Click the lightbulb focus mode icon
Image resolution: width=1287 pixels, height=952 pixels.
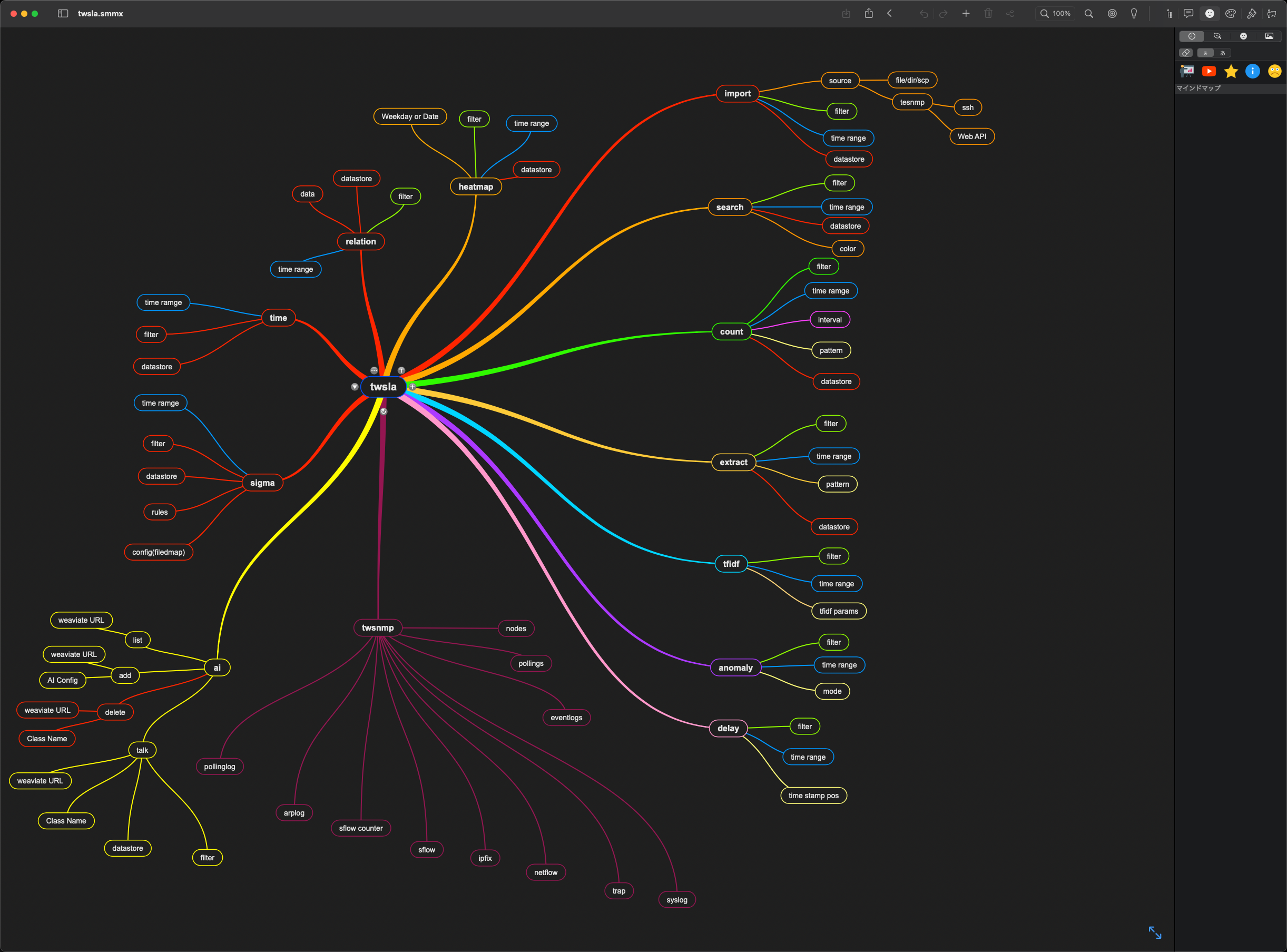tap(1134, 13)
